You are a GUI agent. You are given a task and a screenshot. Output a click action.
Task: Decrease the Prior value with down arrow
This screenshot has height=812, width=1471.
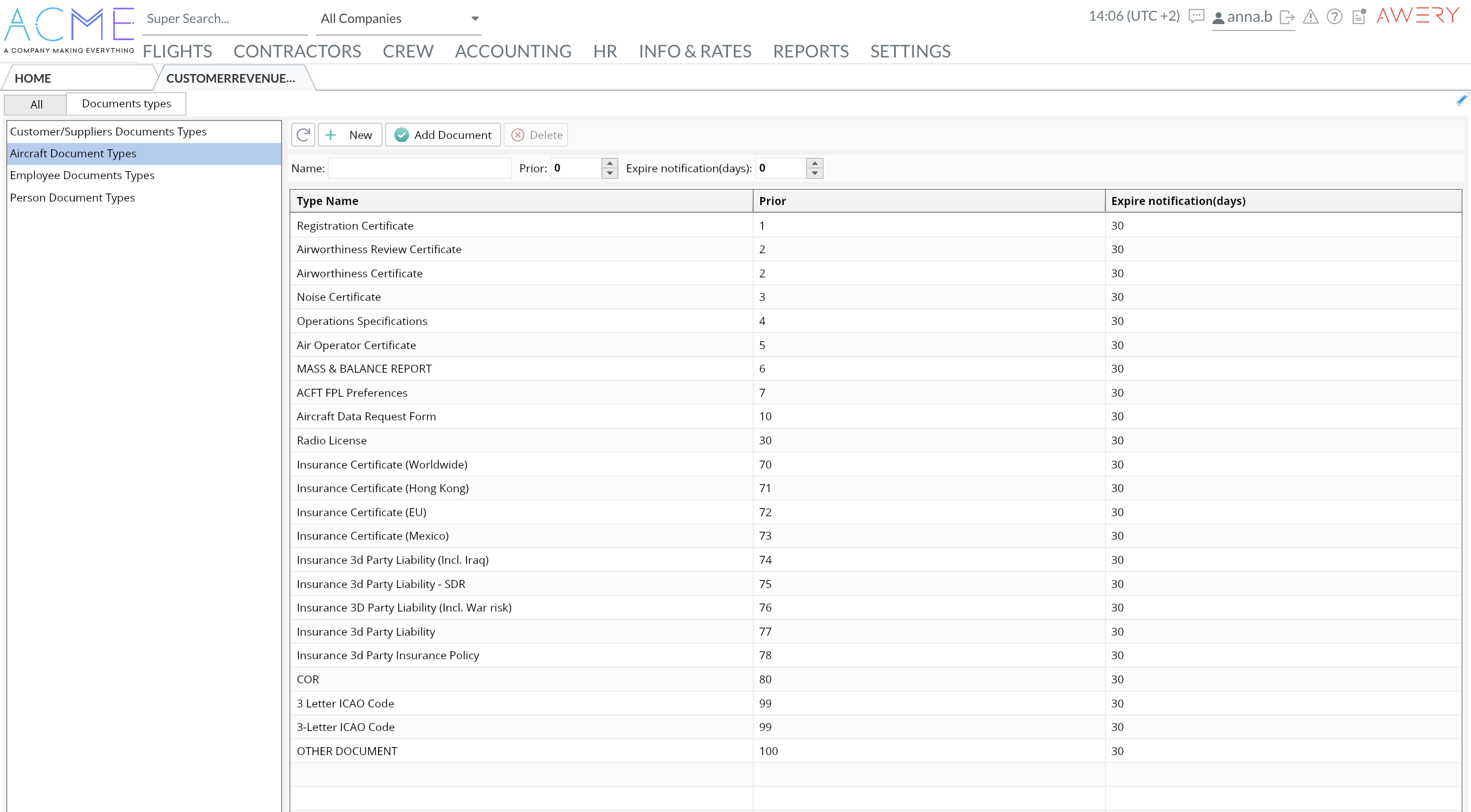coord(610,173)
